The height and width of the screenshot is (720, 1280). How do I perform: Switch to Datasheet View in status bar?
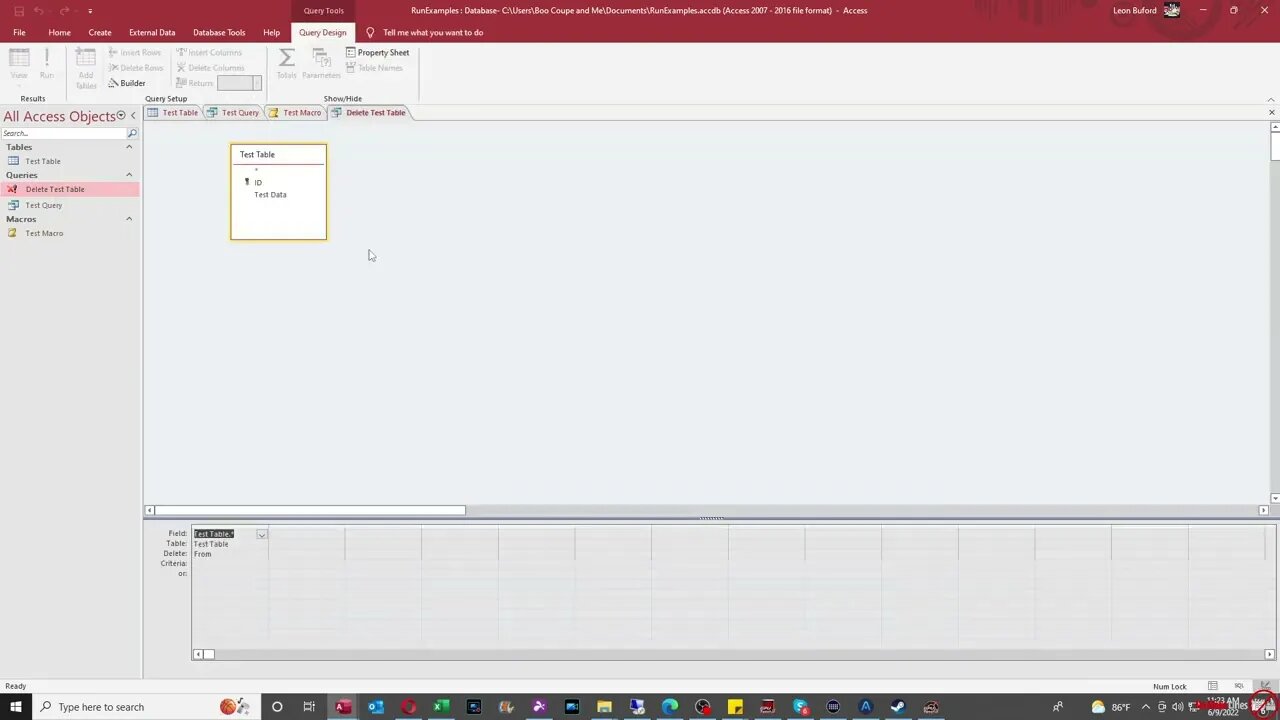1213,686
